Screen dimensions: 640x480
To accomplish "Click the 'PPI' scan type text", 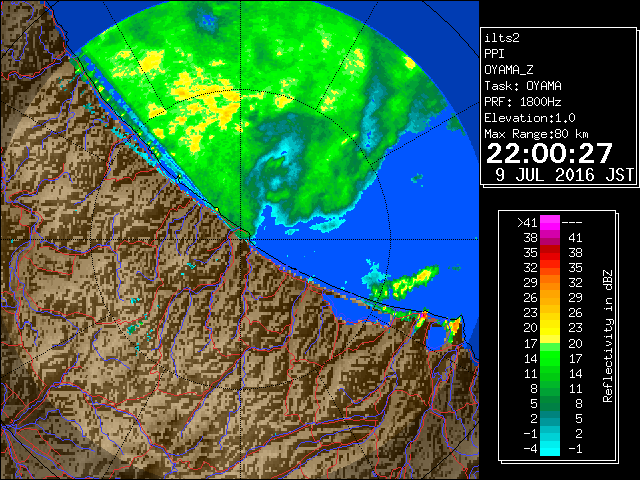I will click(494, 54).
